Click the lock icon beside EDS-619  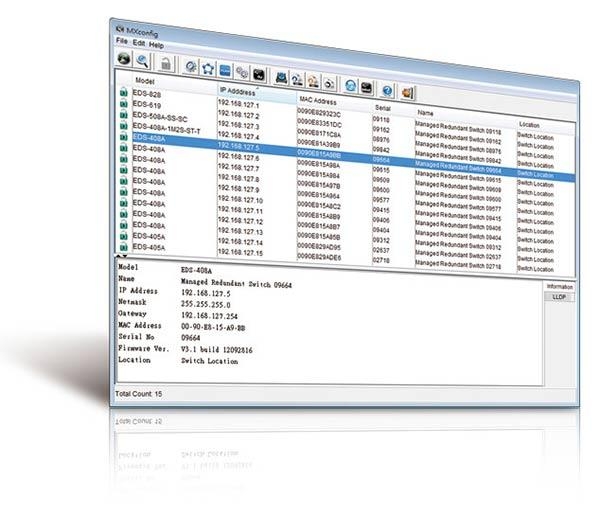(x=123, y=103)
